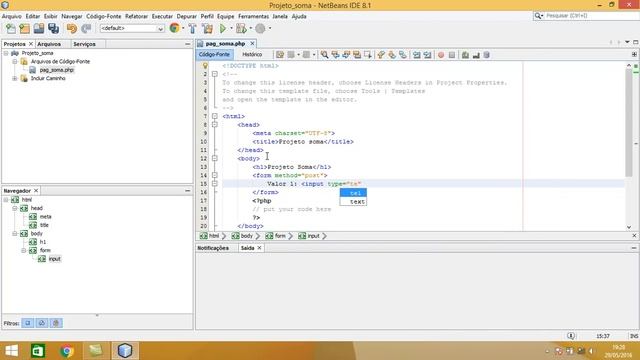
Task: Toggle third Filtros filter button
Action: pyautogui.click(x=56, y=323)
